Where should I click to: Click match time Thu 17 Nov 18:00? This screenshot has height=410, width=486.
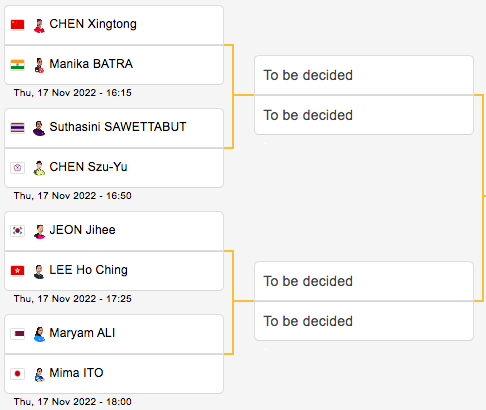click(x=73, y=402)
